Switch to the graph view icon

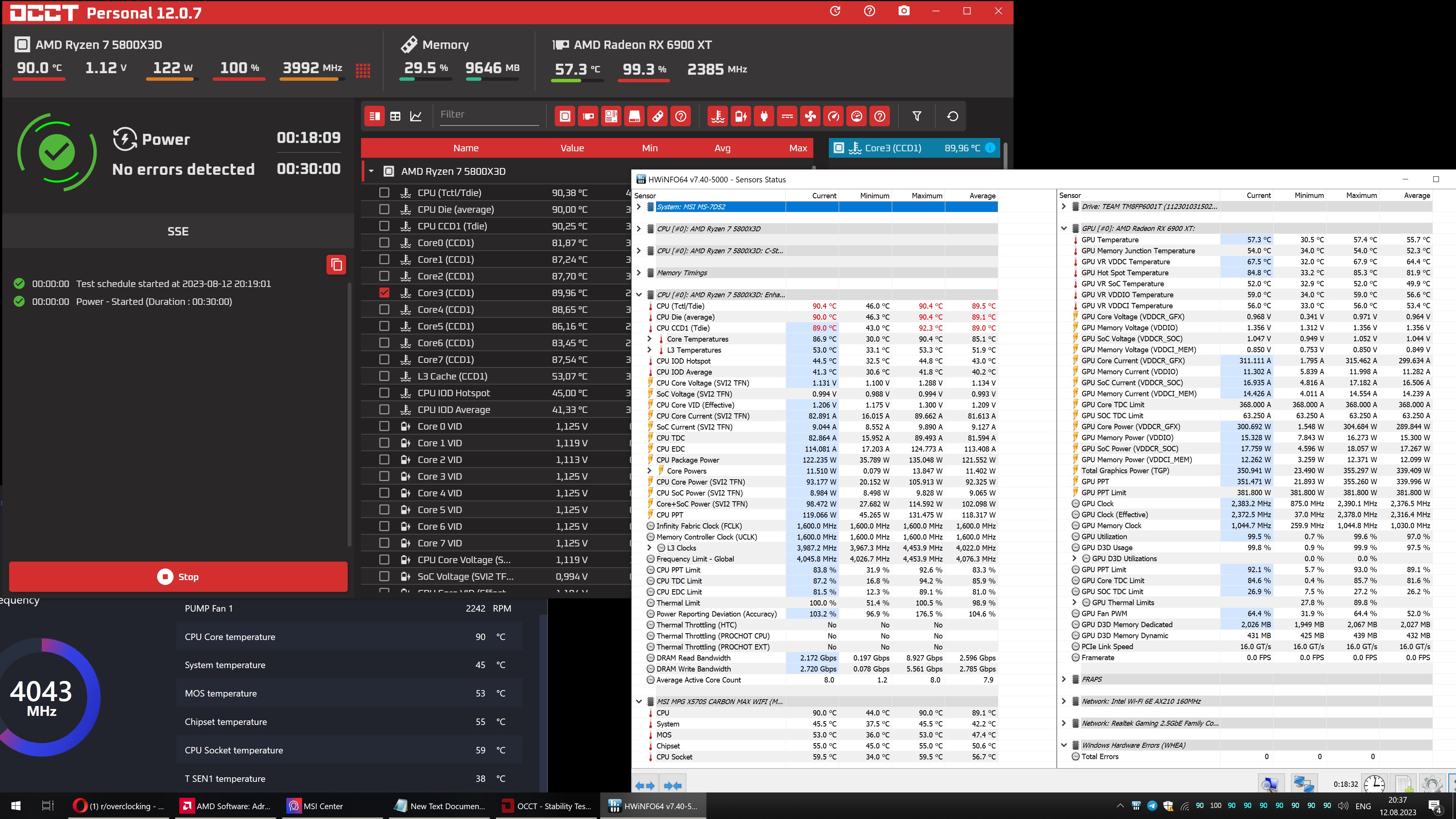416,116
